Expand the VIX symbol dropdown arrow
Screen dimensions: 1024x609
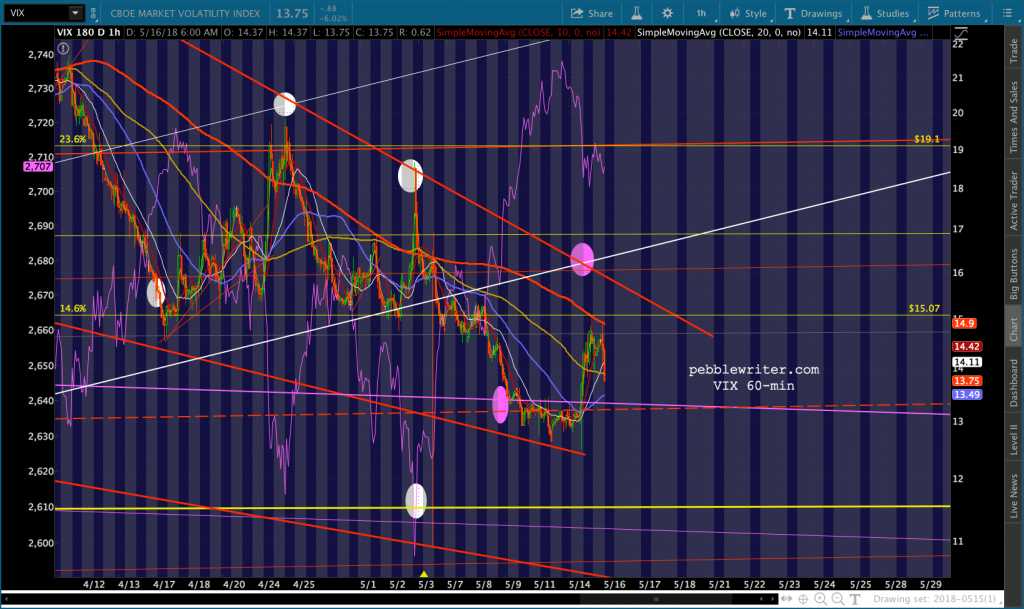tap(76, 13)
